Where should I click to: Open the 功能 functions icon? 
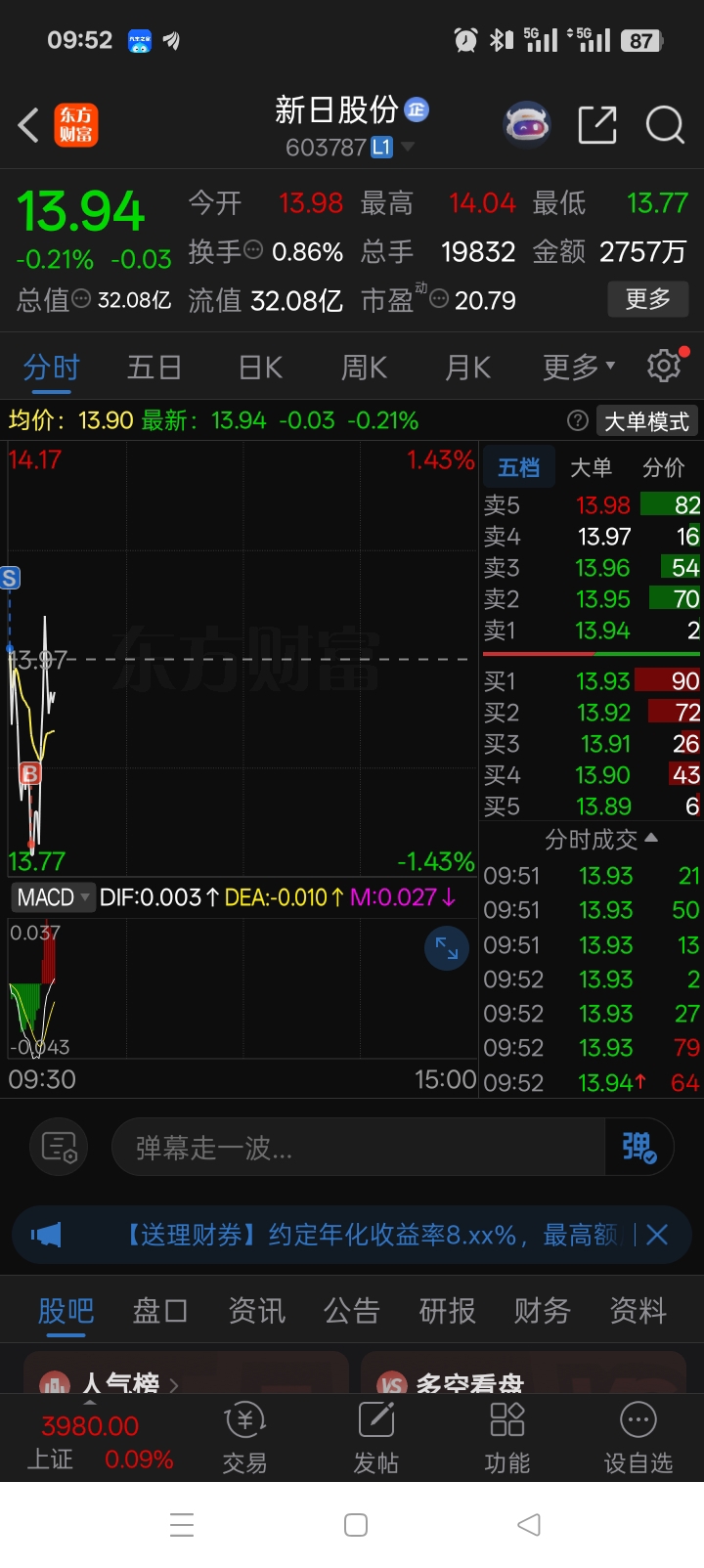507,1437
